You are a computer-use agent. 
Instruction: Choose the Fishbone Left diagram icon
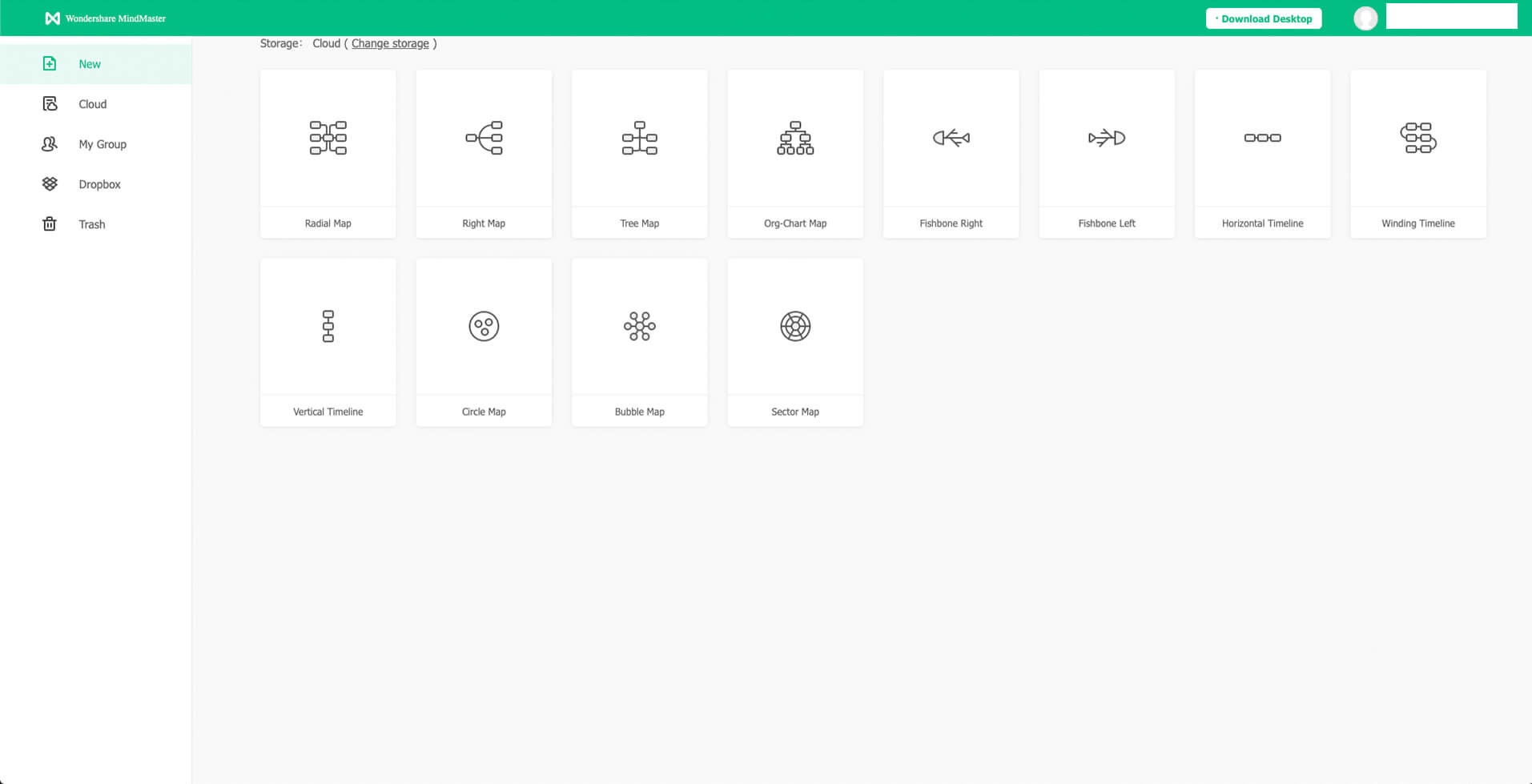click(1106, 138)
